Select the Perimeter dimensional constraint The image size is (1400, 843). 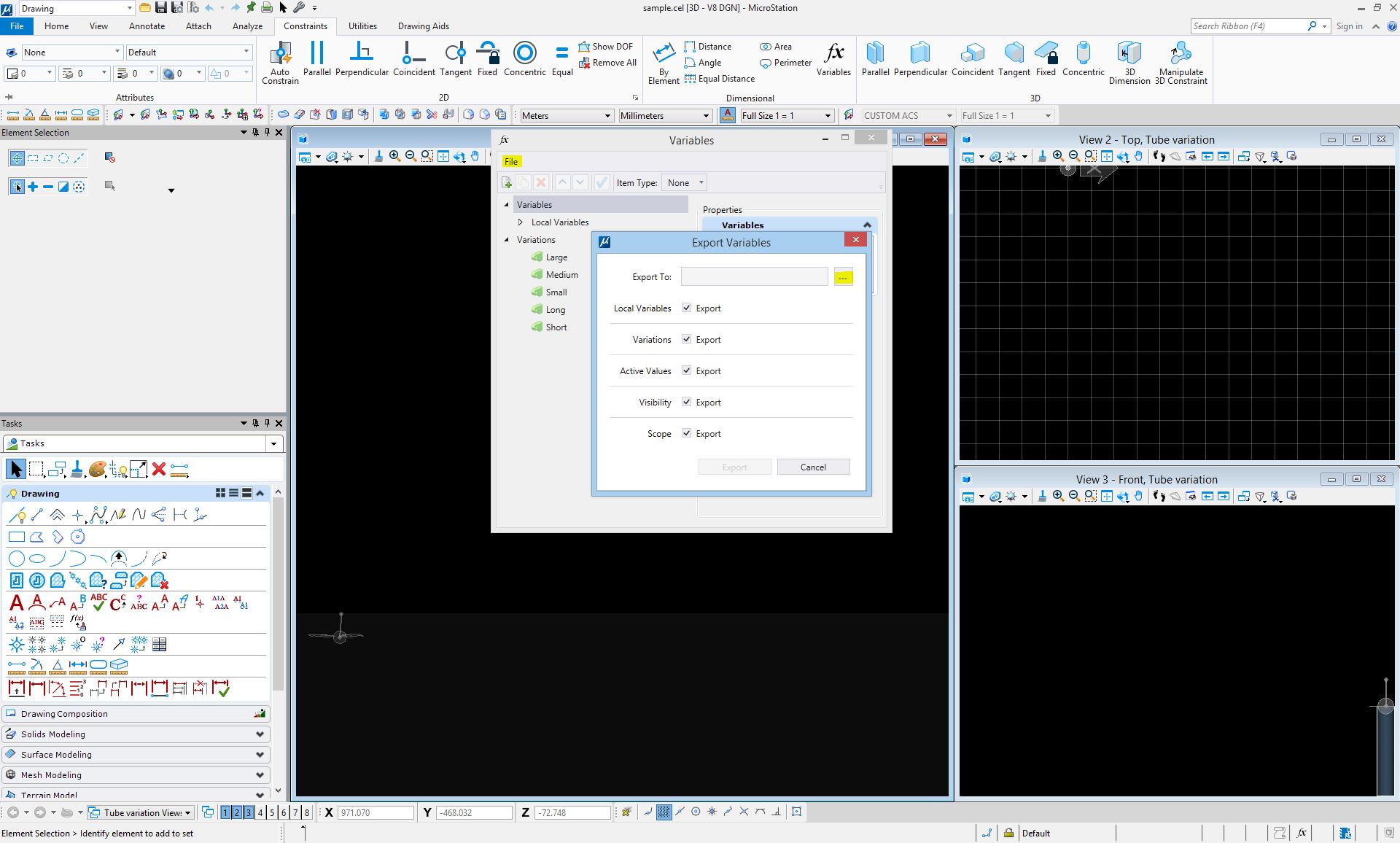(785, 63)
